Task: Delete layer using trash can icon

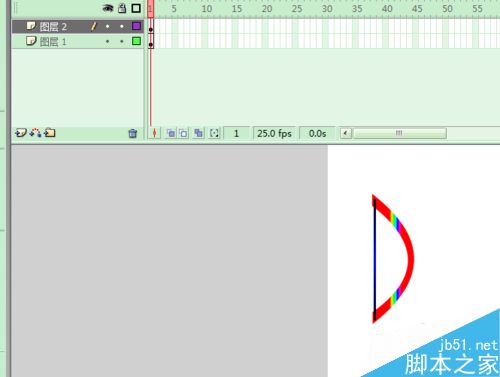Action: tap(133, 133)
